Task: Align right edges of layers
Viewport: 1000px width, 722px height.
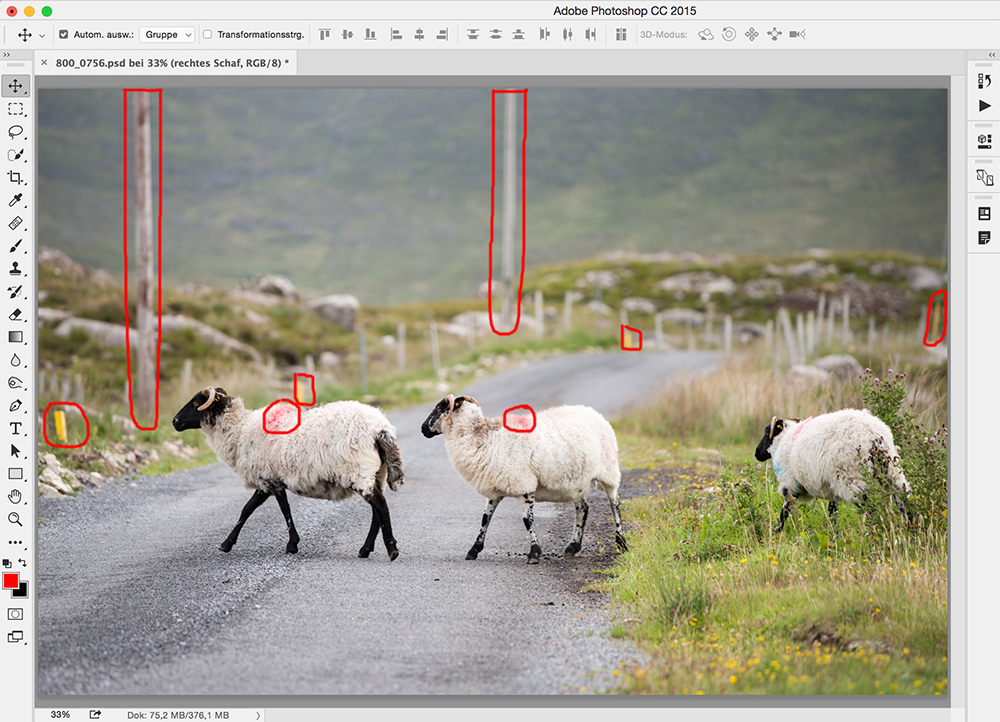Action: point(442,34)
